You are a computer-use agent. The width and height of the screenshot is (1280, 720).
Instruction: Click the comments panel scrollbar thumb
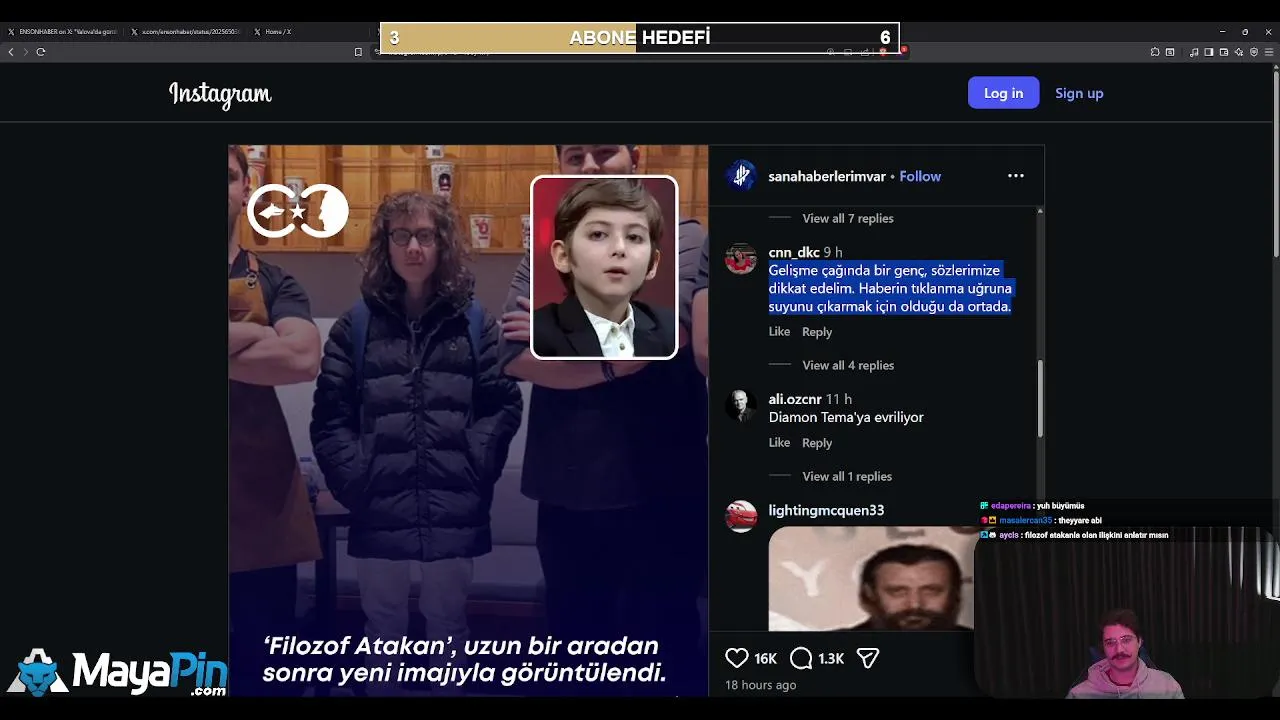pos(1040,398)
